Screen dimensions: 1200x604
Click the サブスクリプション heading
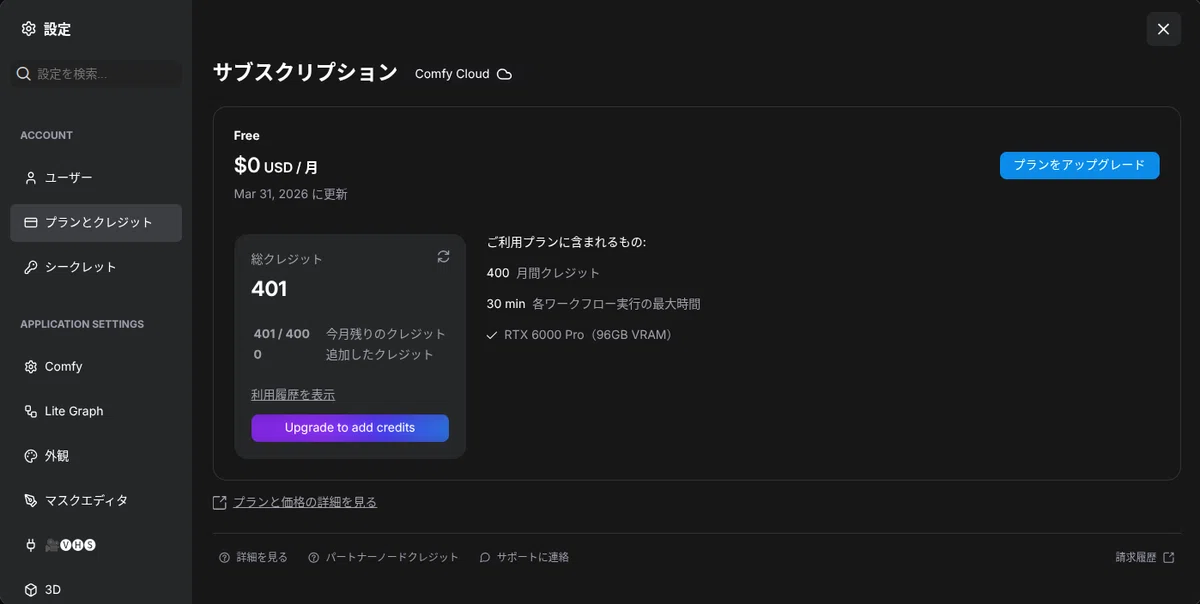(305, 73)
